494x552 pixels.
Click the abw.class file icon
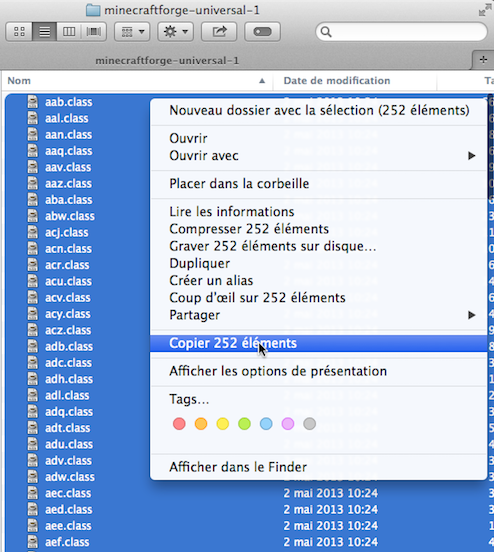click(33, 216)
